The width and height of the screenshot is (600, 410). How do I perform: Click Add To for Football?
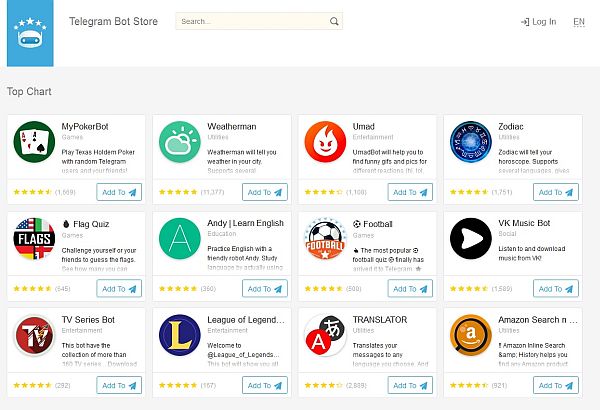pyautogui.click(x=410, y=289)
